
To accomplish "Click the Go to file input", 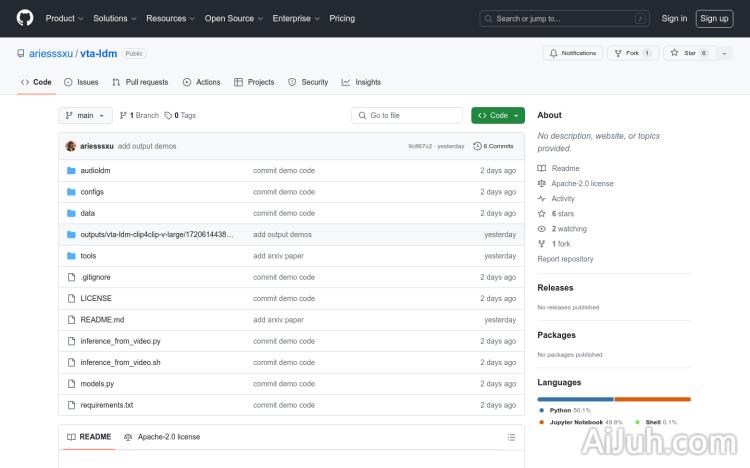I will pos(407,115).
